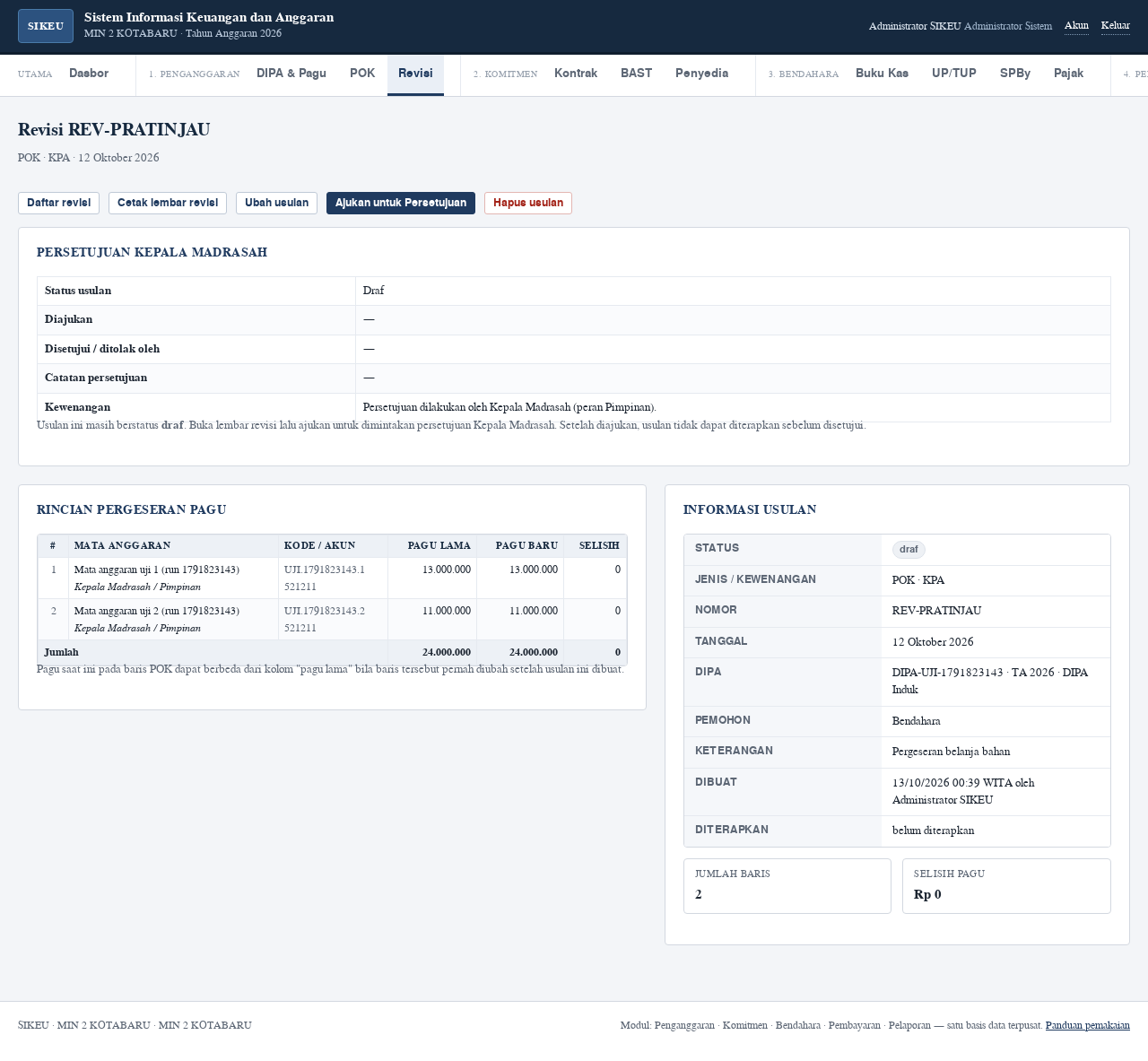Open the BAST tab
Viewport: 1148px width, 1061px height.
(636, 74)
